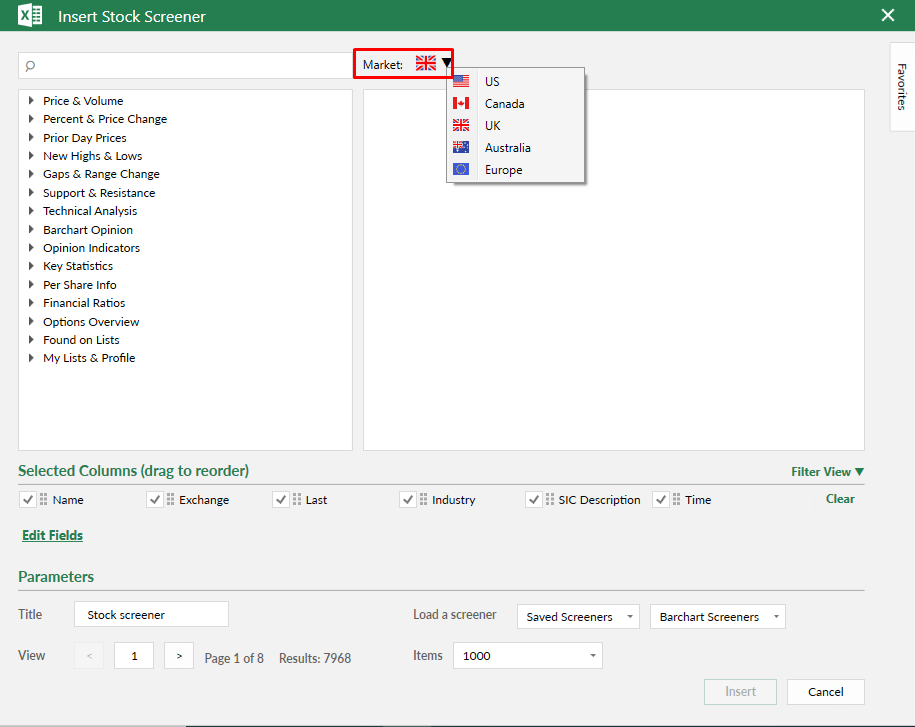Open the Items count dropdown

[527, 655]
